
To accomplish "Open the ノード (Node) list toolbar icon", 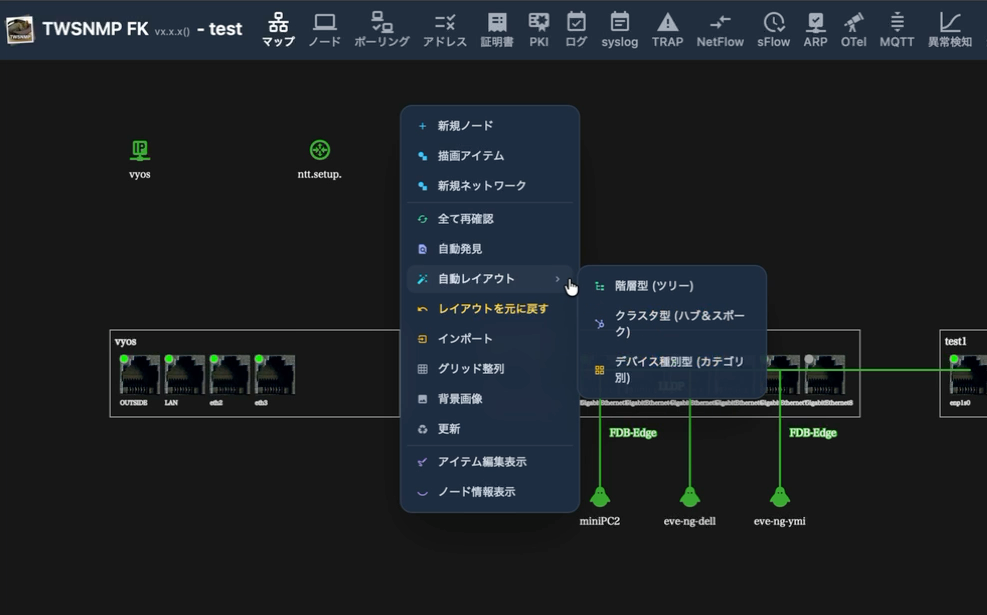I will 325,30.
